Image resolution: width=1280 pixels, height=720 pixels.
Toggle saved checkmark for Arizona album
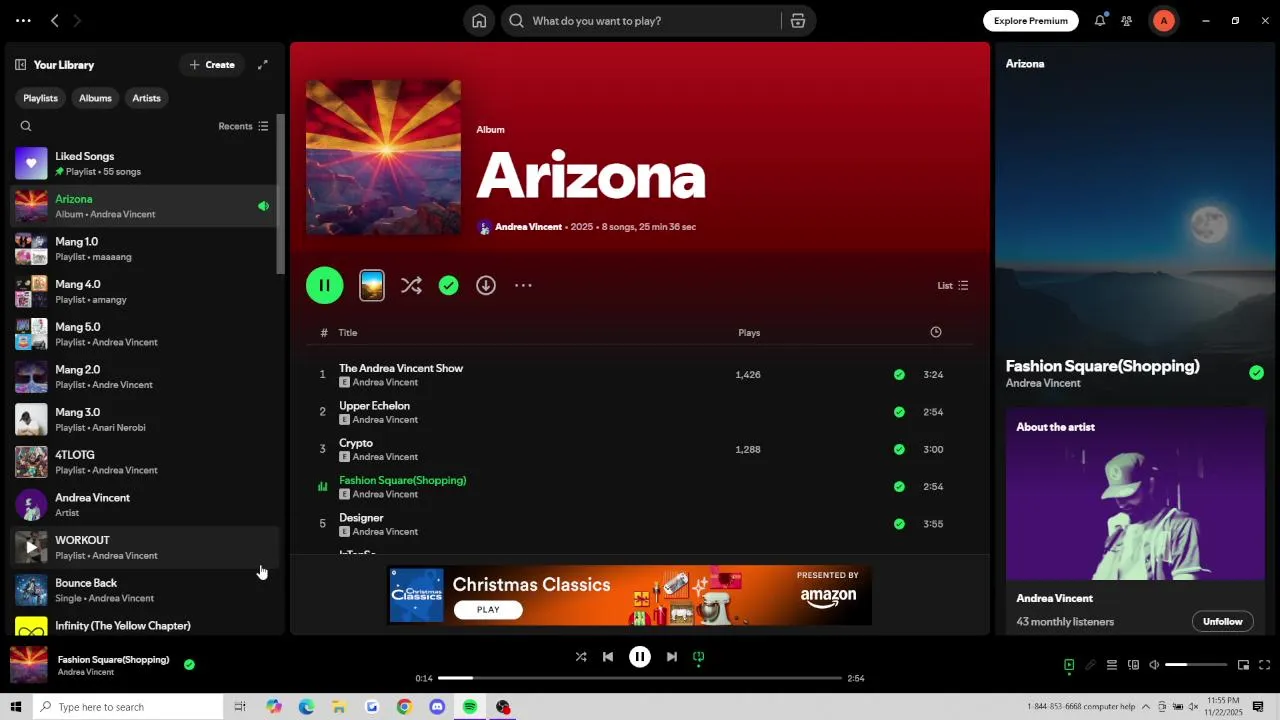point(449,286)
